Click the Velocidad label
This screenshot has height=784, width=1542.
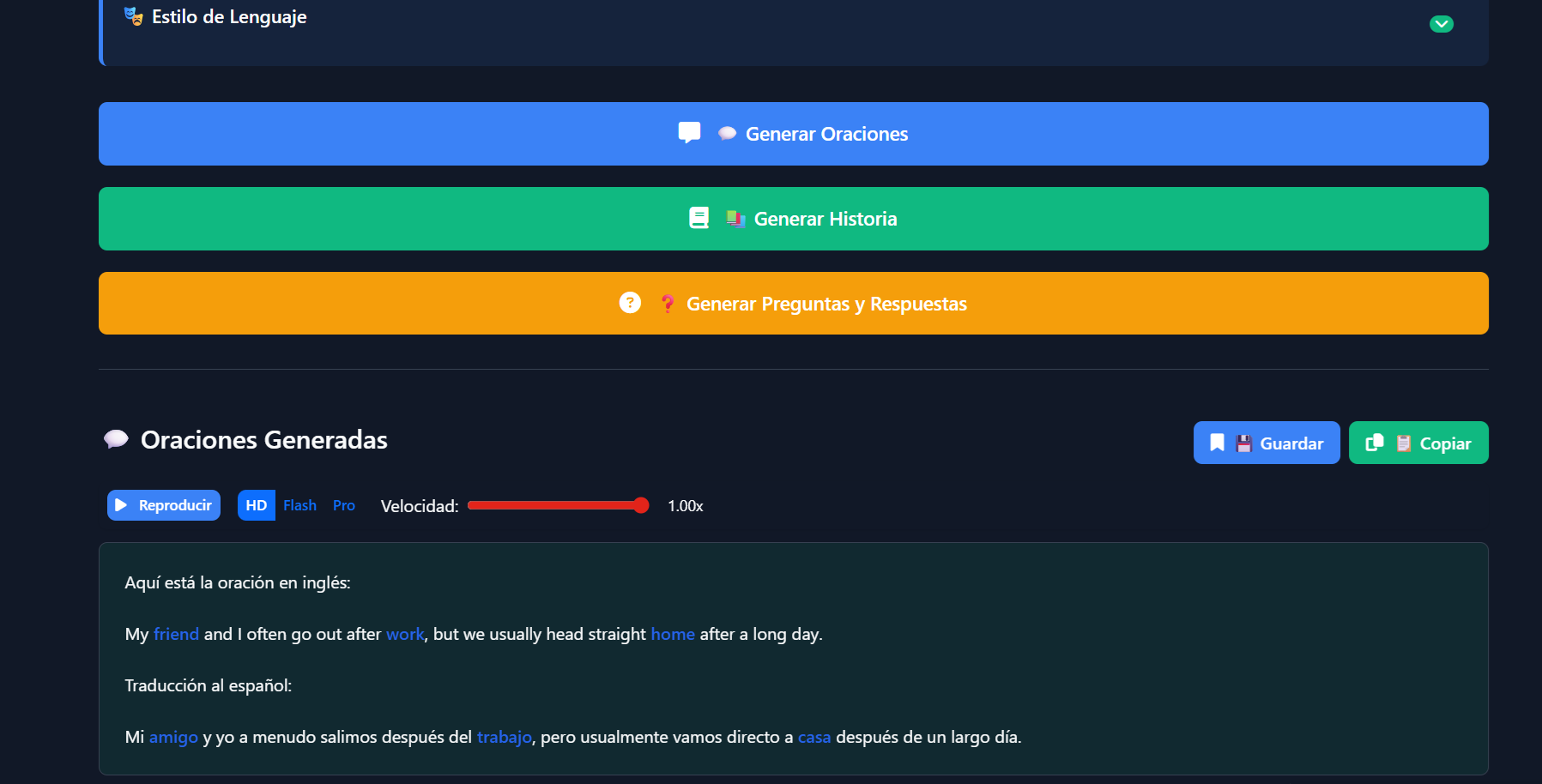point(420,506)
